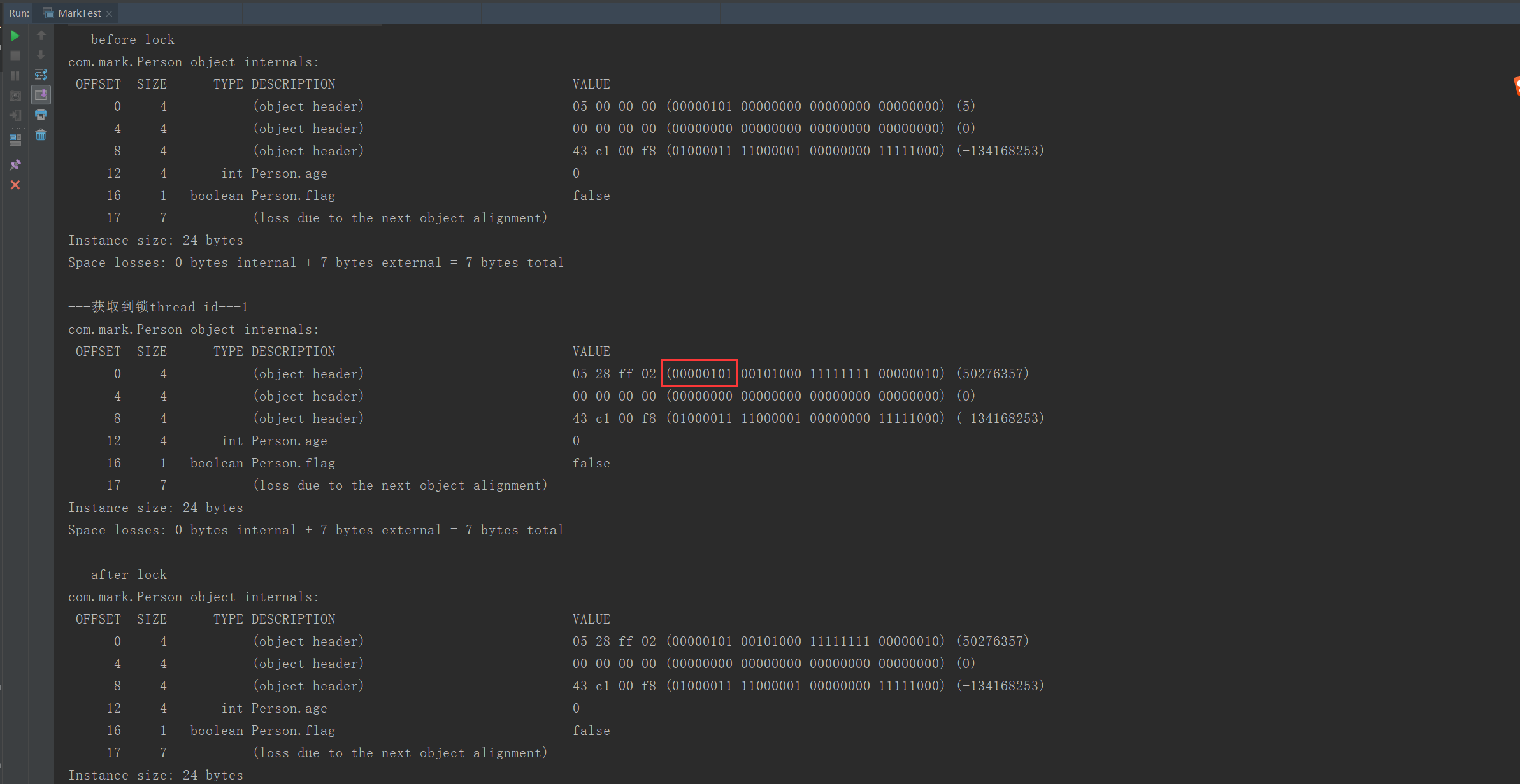Click the Pause output icon
Screen dimensions: 1520x784
pos(15,75)
